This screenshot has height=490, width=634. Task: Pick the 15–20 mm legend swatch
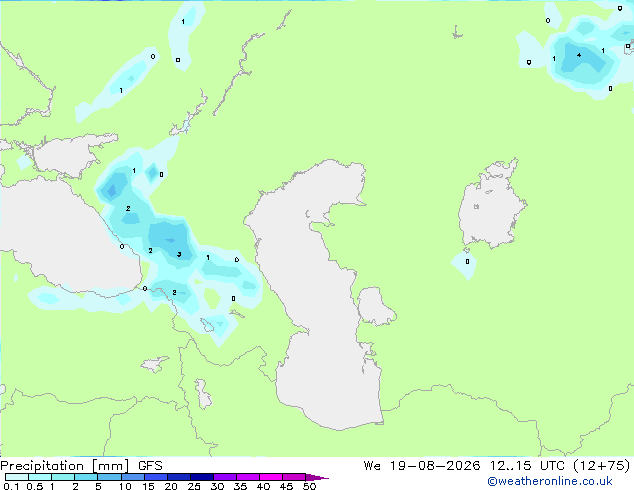(x=156, y=477)
